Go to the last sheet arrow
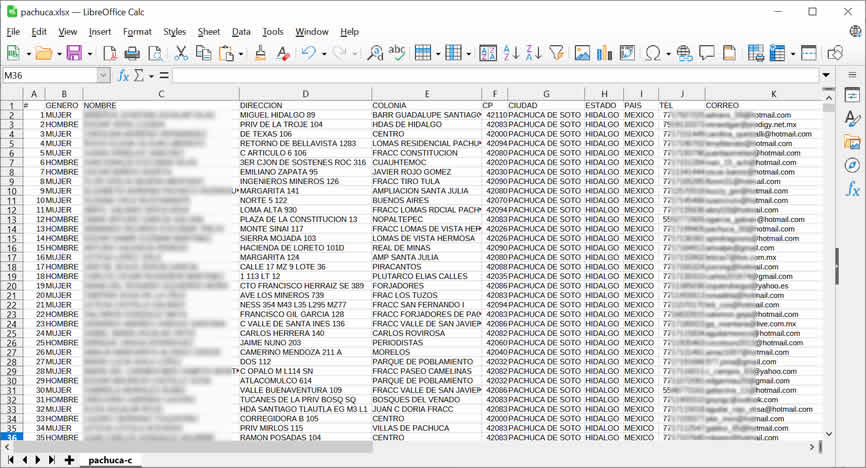Viewport: 866px width, 468px height. tap(51, 460)
